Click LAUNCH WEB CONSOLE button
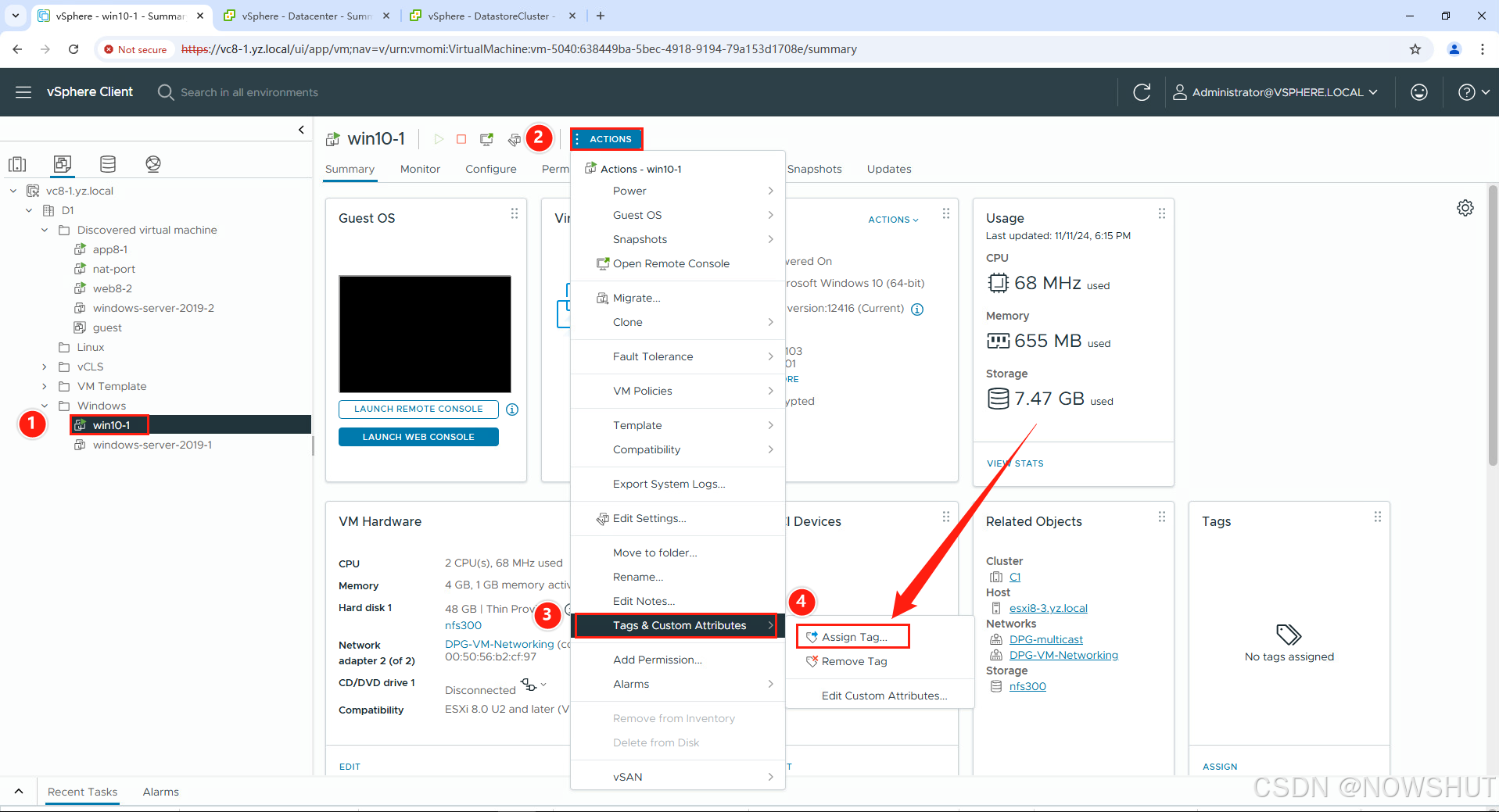 418,437
